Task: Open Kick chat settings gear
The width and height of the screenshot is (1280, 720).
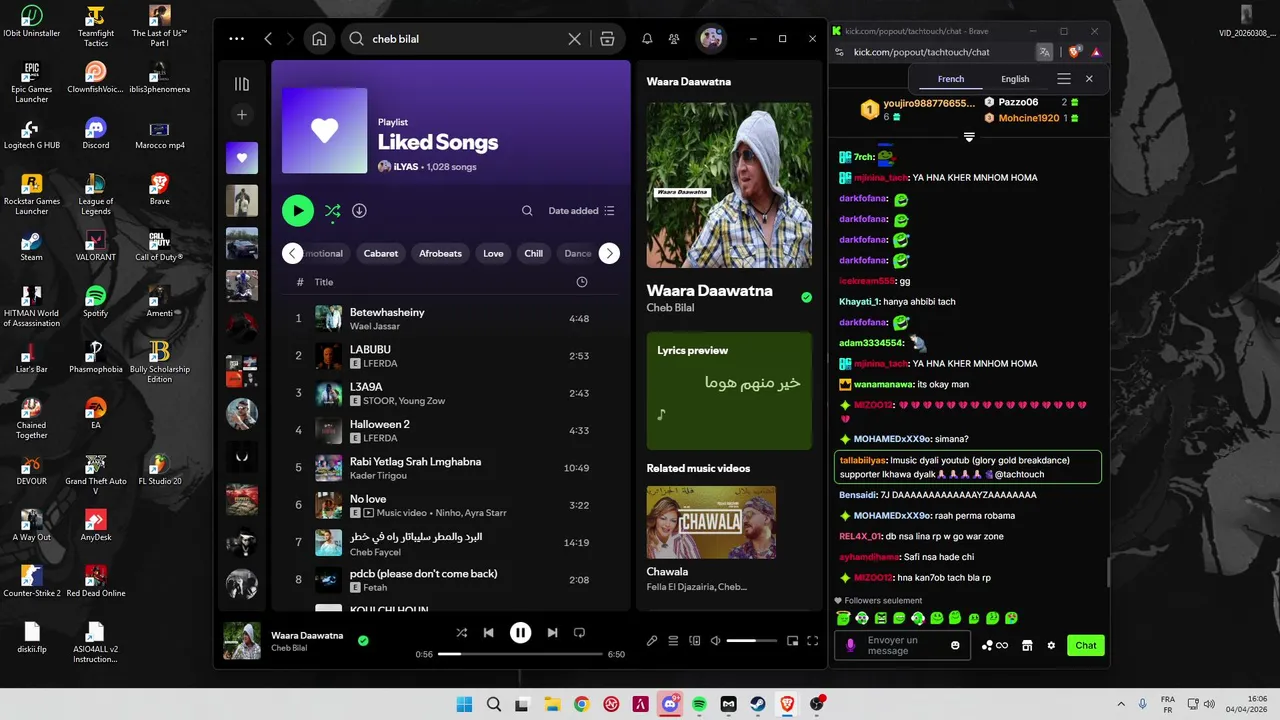Action: [x=1051, y=645]
